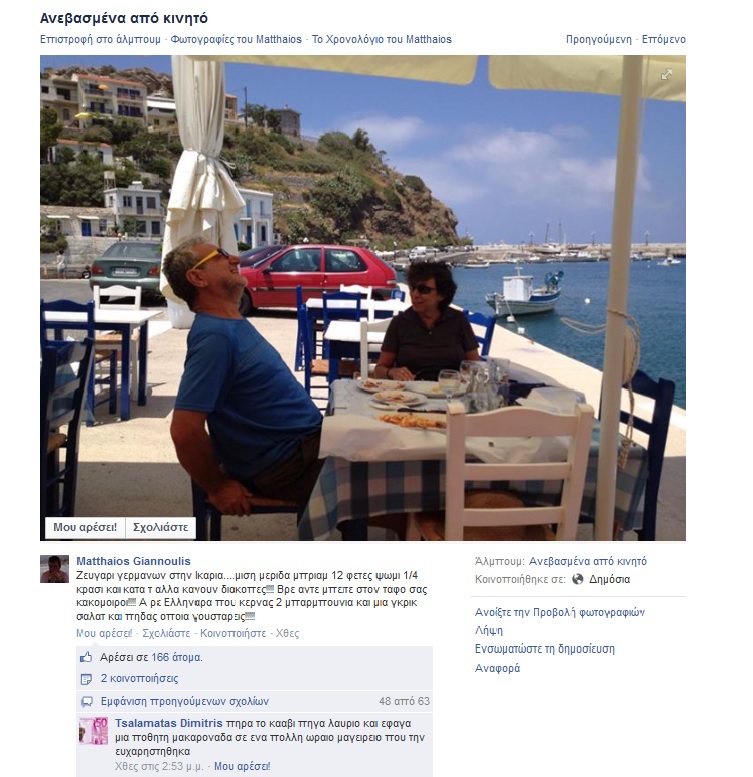Viewport: 753px width, 777px height.
Task: Open Φωτογραφίες του Matthaios link
Action: (x=236, y=39)
